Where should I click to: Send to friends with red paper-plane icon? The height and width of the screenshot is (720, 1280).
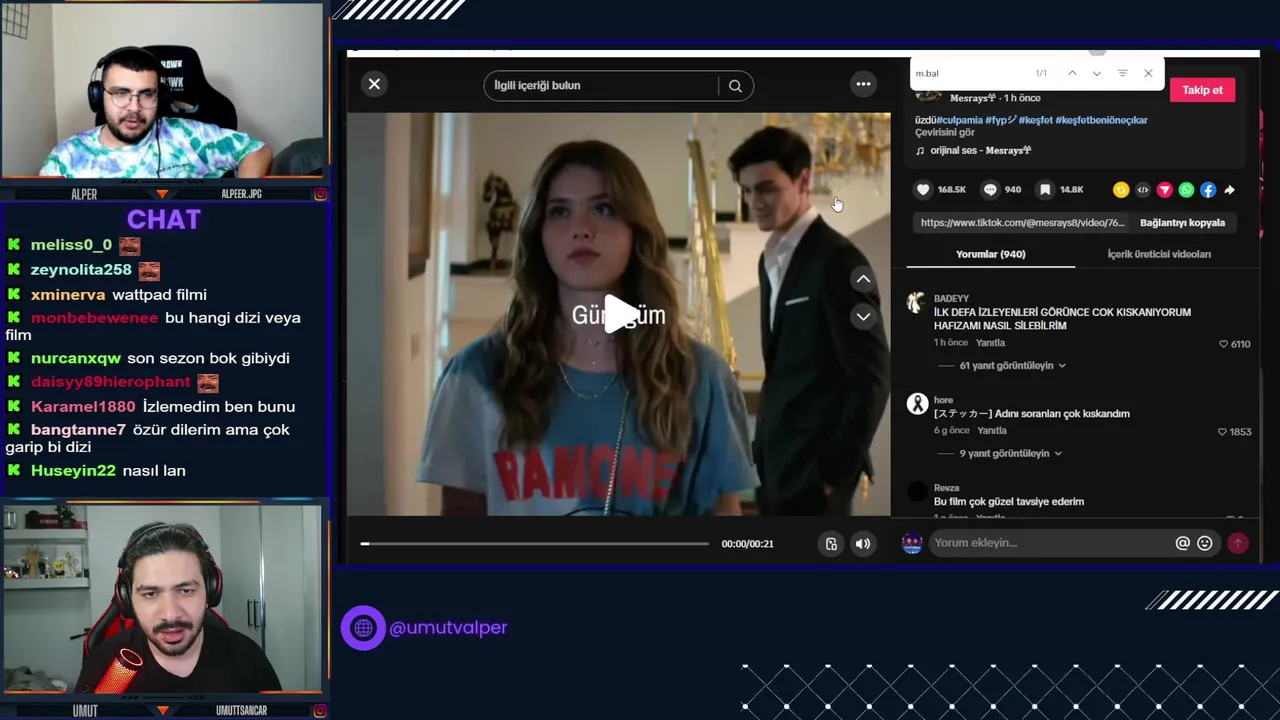[x=1164, y=190]
